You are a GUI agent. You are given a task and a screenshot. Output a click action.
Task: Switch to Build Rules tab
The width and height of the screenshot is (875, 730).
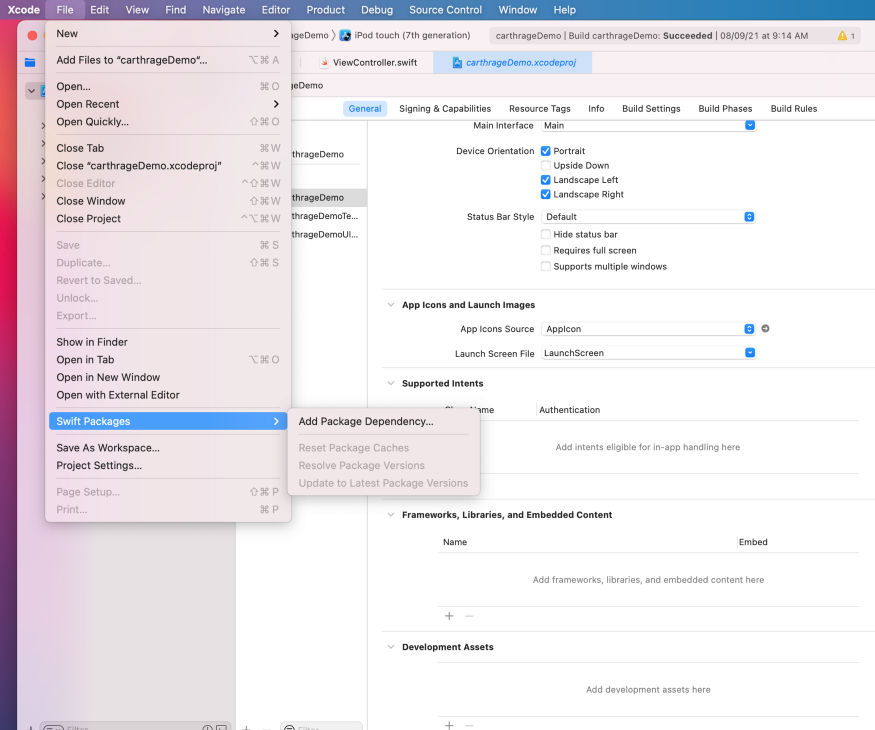point(794,109)
